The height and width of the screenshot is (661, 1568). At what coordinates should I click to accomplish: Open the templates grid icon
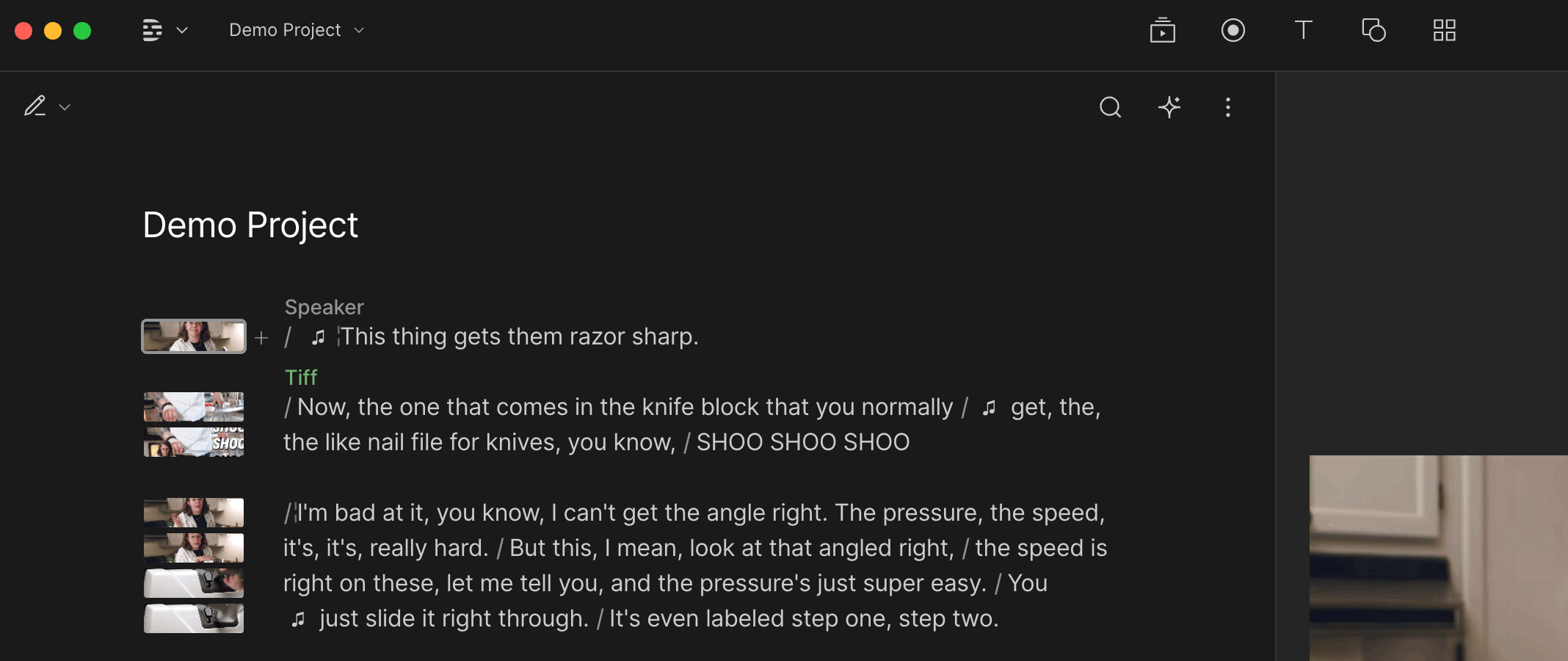click(1444, 30)
